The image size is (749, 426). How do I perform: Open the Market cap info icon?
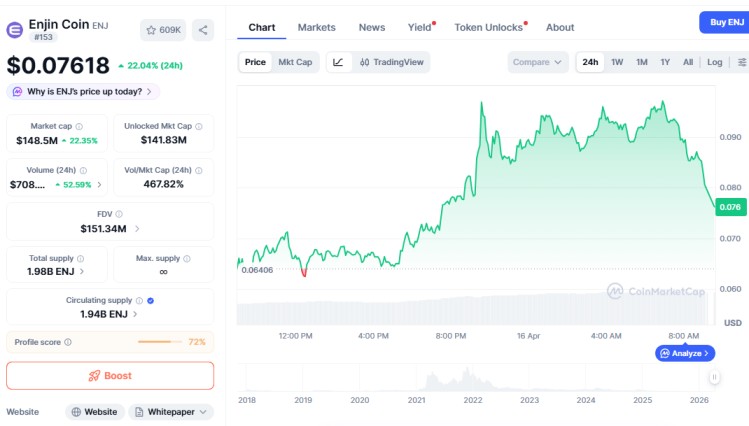[x=79, y=127]
